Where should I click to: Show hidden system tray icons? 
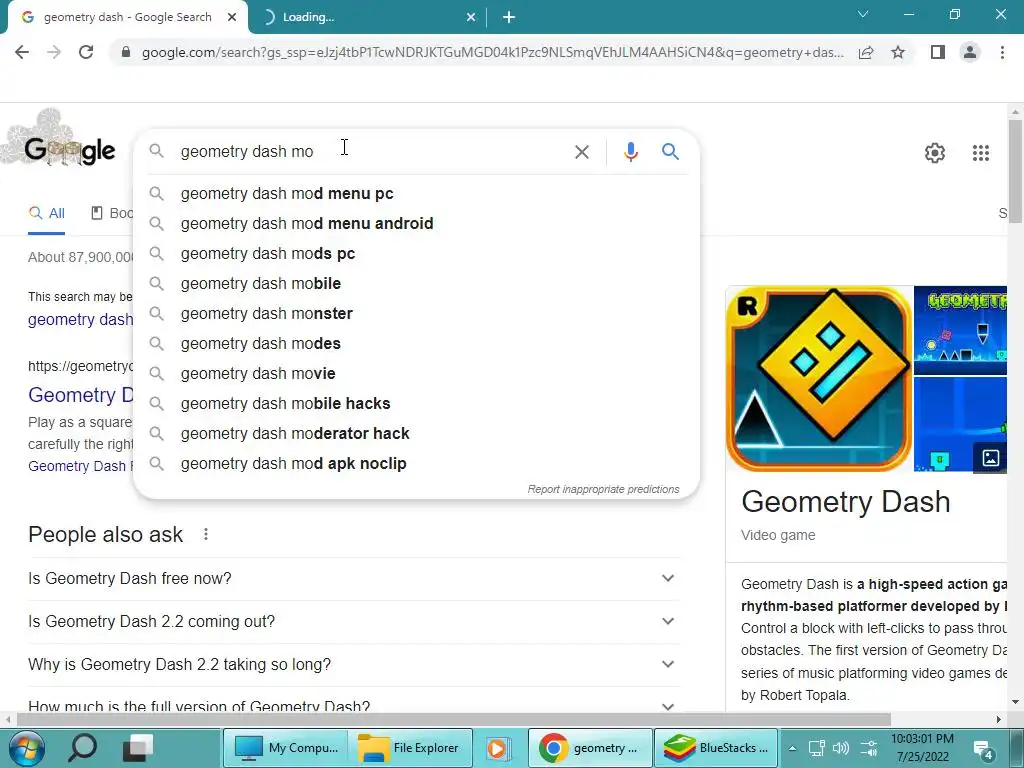coord(792,748)
